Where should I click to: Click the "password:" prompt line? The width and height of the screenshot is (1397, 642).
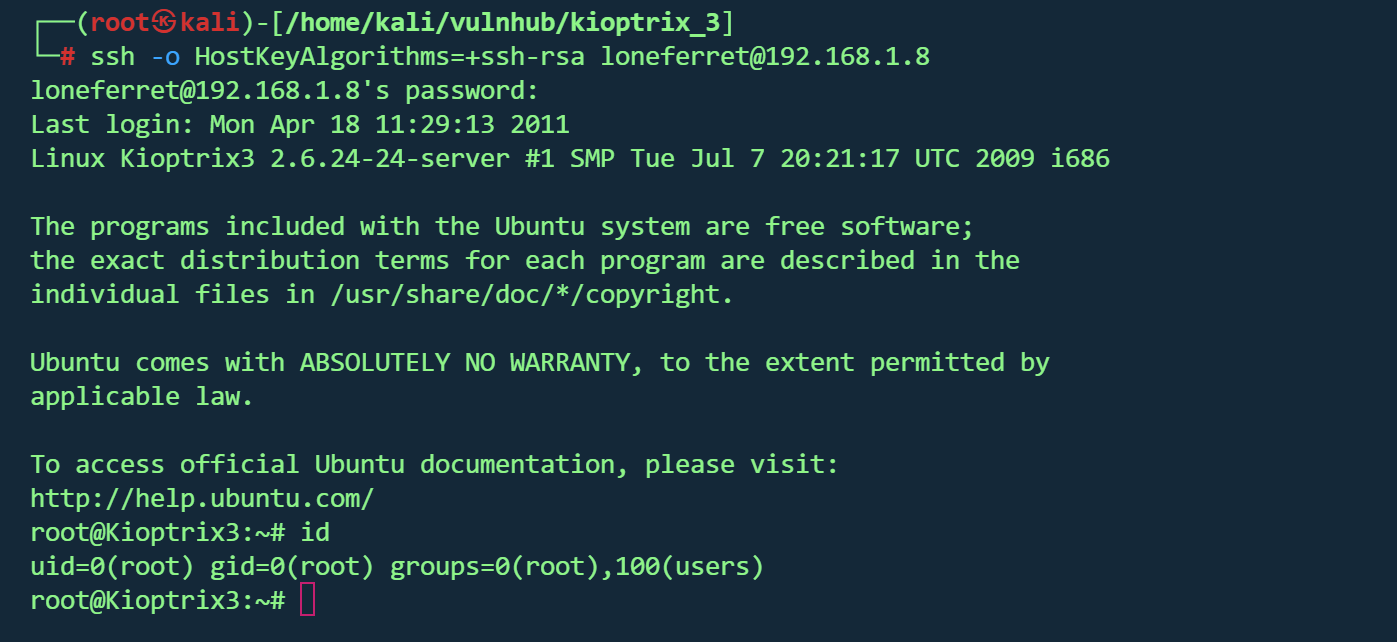tap(284, 91)
